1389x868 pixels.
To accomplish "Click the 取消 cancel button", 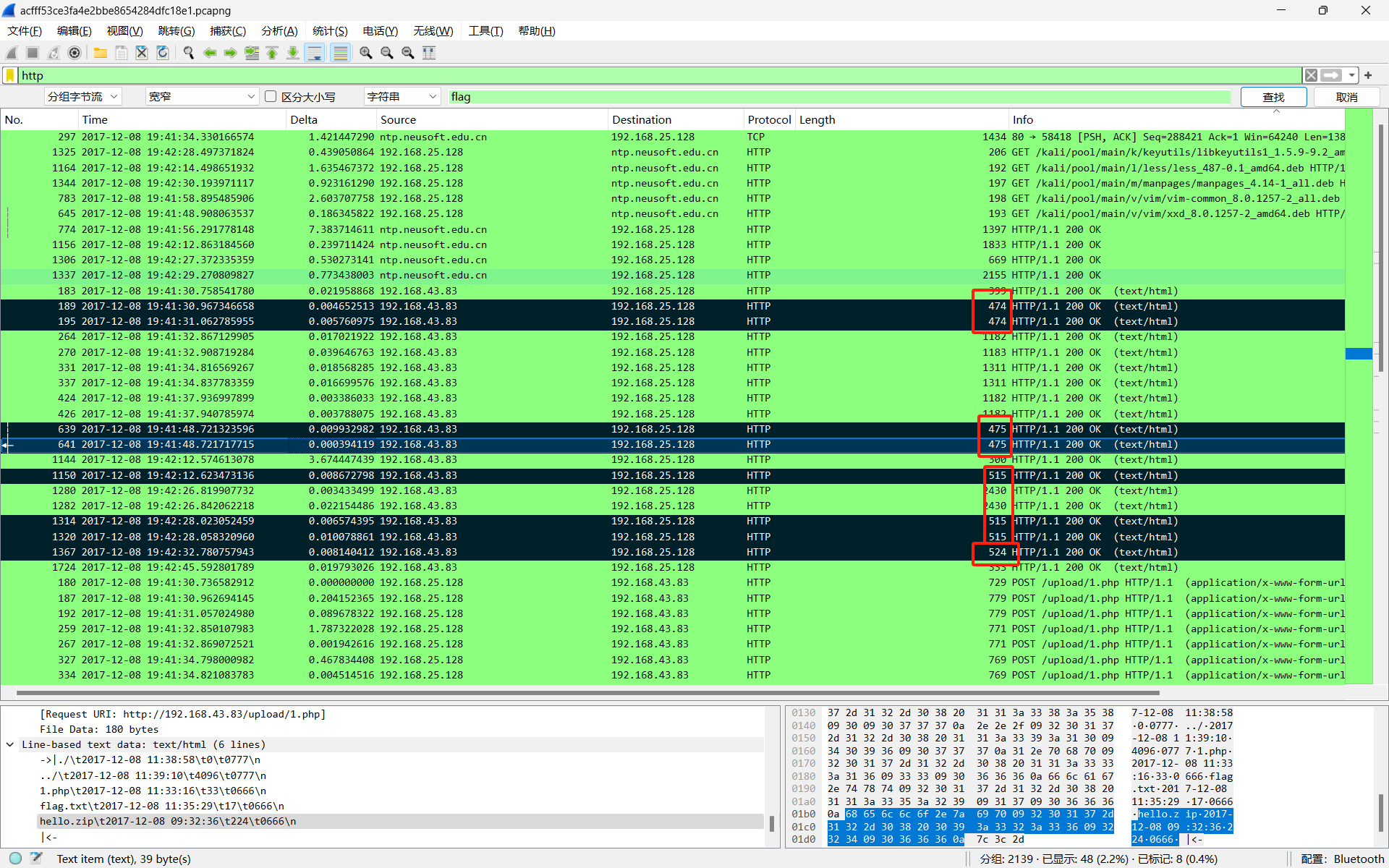I will pyautogui.click(x=1346, y=97).
